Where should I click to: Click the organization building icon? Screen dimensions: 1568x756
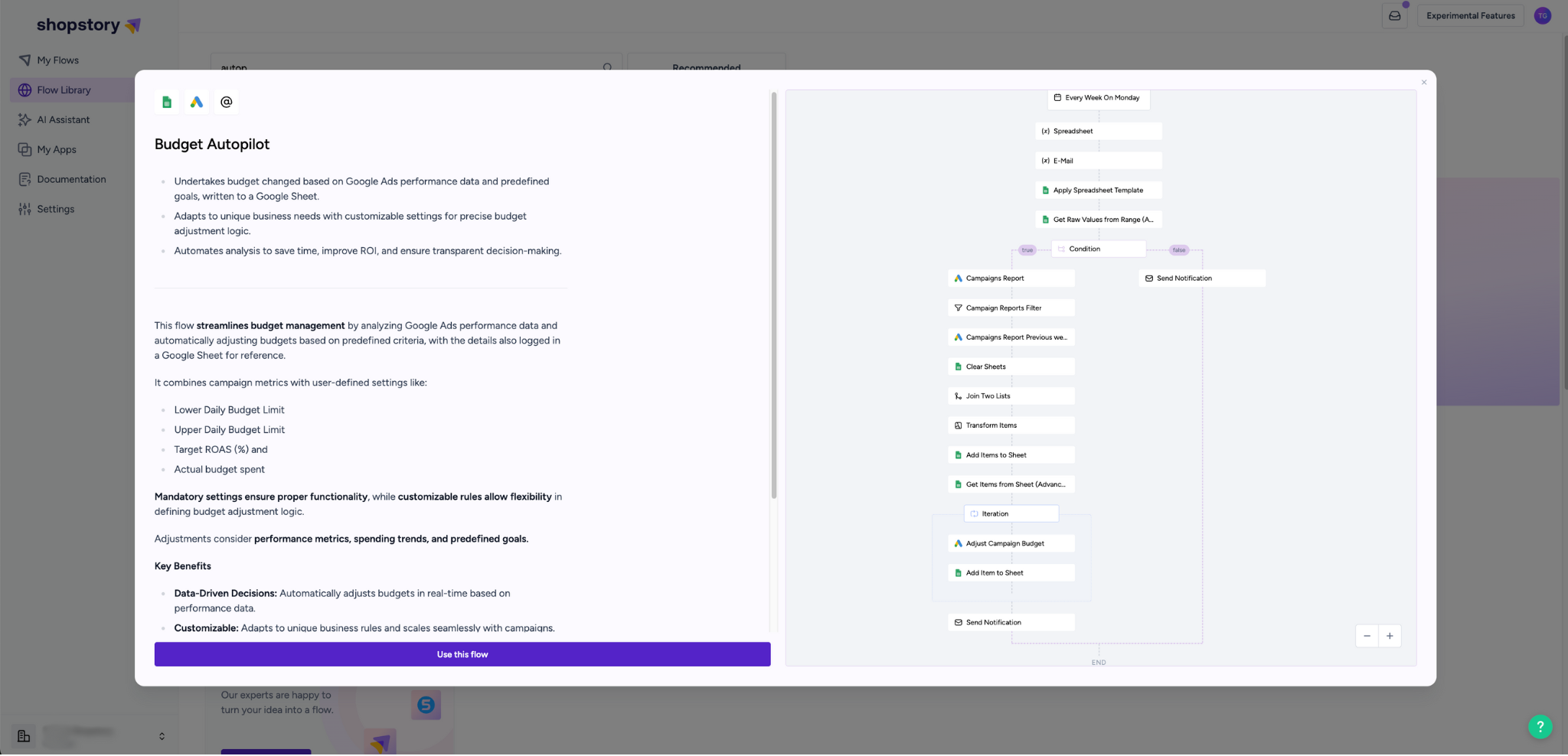(24, 738)
